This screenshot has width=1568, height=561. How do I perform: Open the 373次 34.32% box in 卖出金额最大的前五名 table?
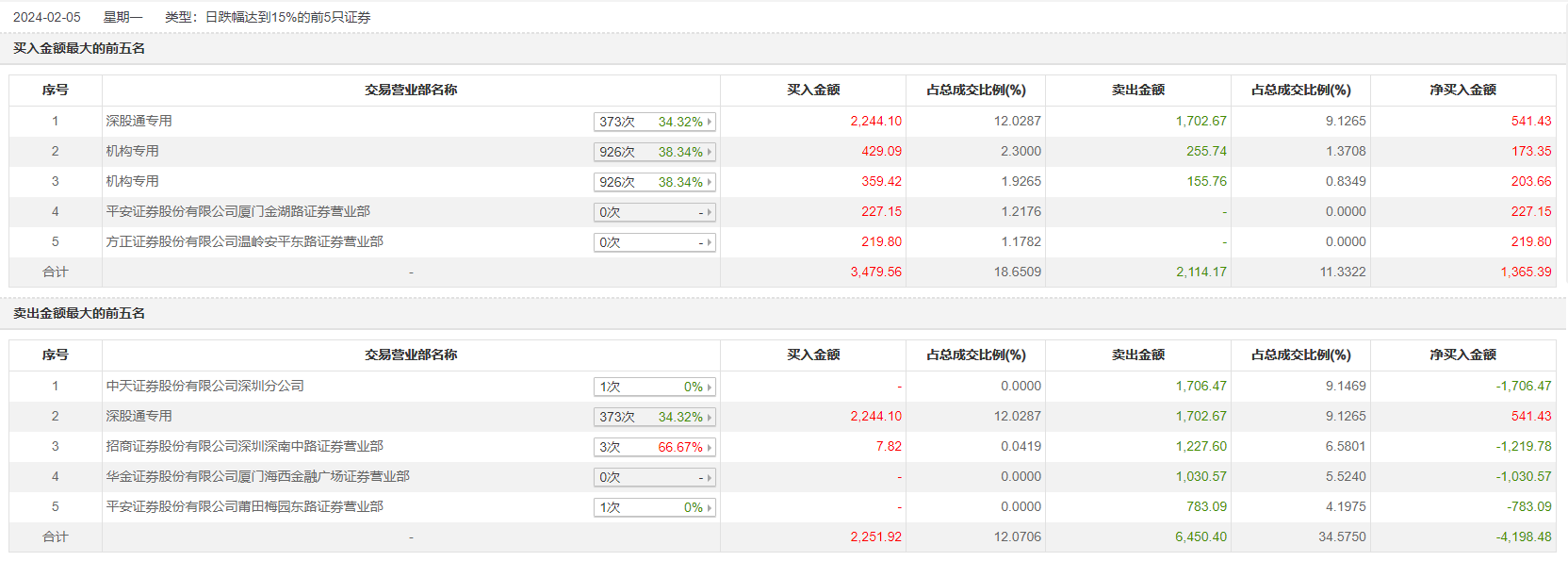pyautogui.click(x=654, y=417)
